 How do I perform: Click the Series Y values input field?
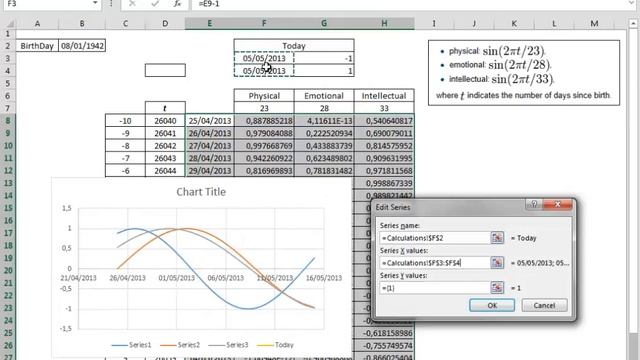coord(435,288)
